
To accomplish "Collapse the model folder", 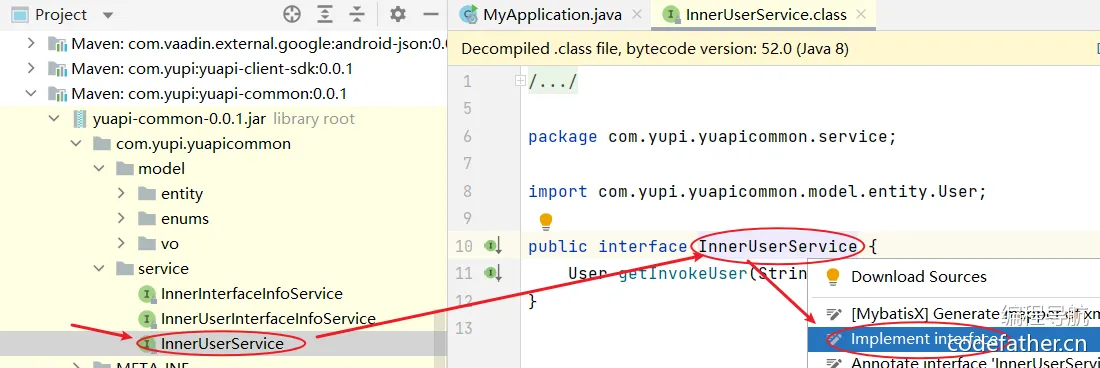I will tap(100, 169).
